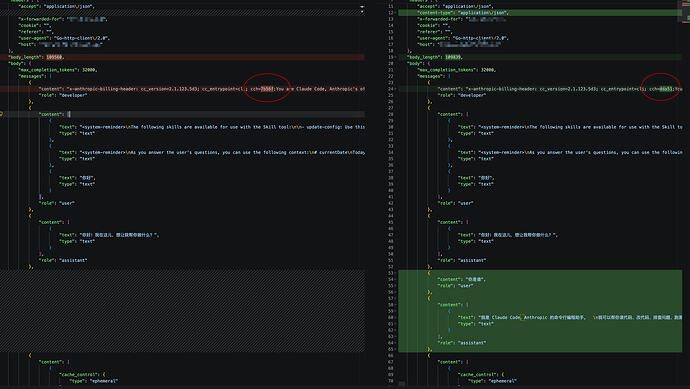Click "role": "assistant" on right line 51
Viewport: 690px width, 389px height.
(x=462, y=260)
